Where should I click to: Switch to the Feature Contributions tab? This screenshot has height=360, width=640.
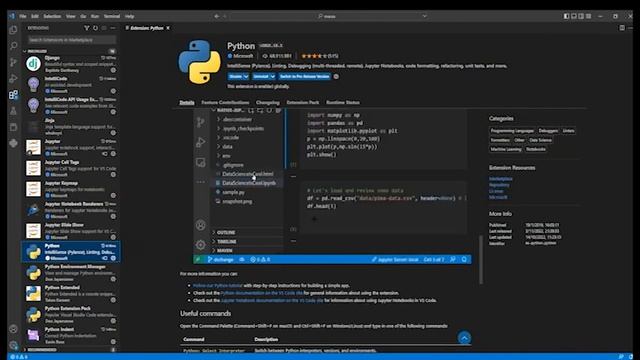pos(225,102)
